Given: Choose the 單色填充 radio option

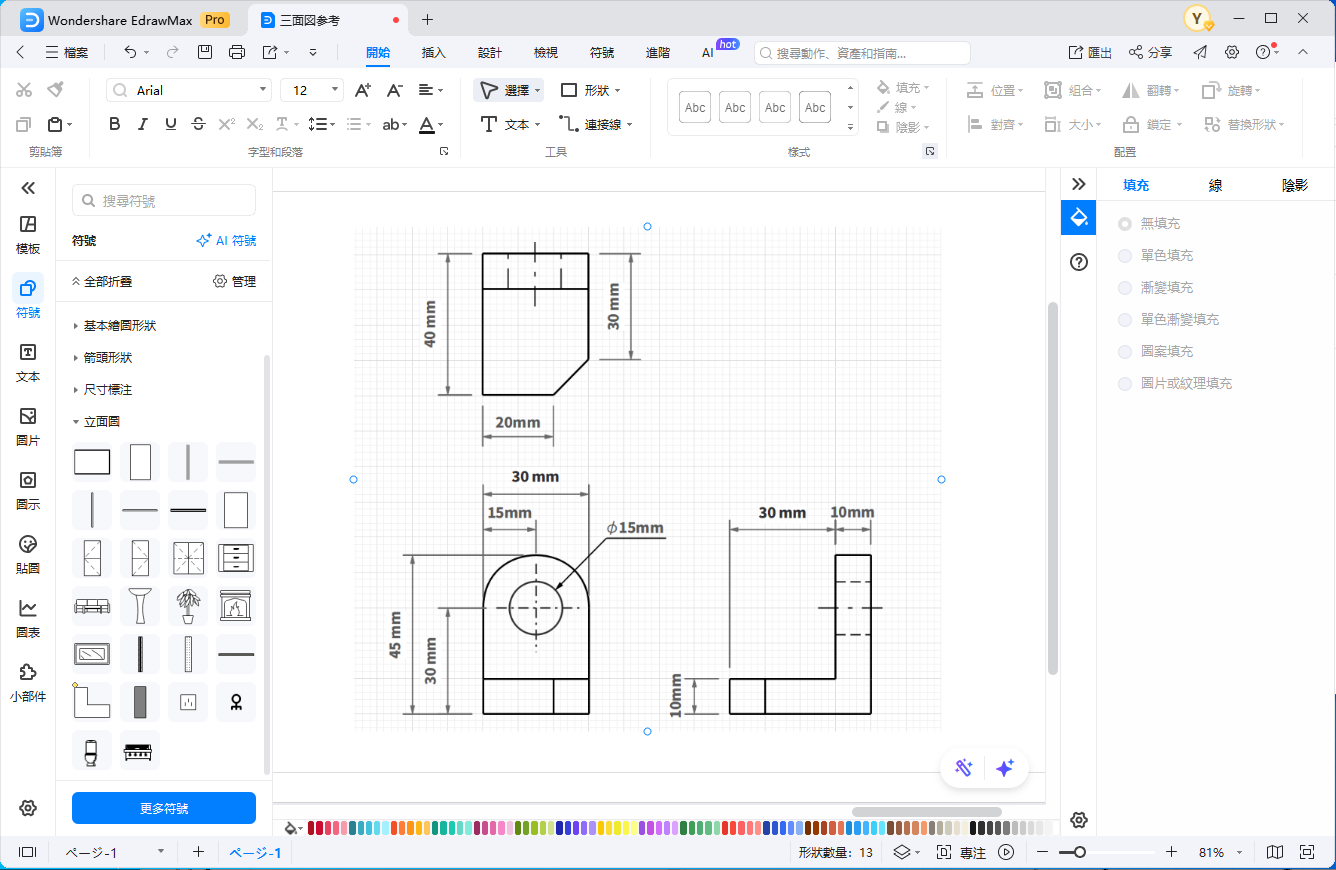Looking at the screenshot, I should [1125, 256].
